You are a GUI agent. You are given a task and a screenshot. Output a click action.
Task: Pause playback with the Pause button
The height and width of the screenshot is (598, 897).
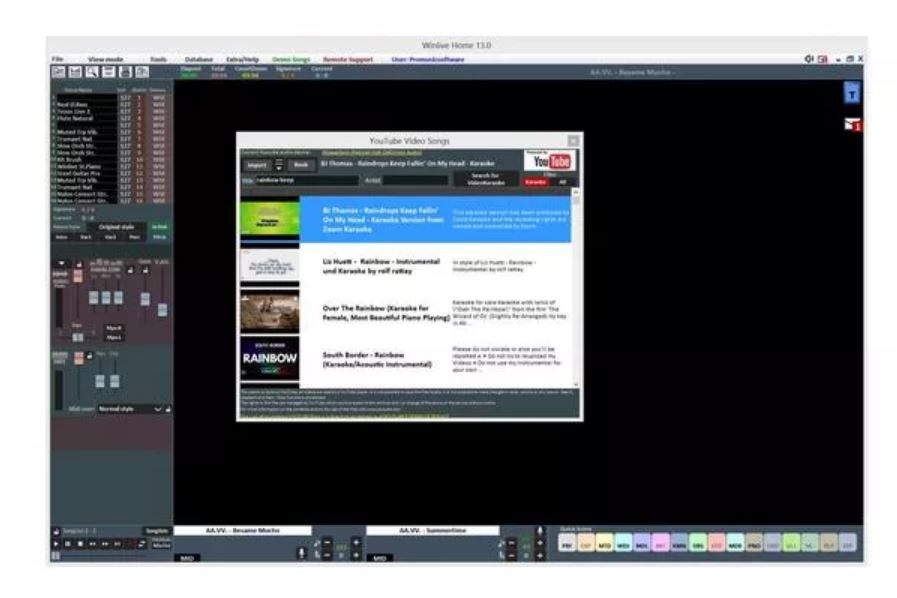point(68,544)
